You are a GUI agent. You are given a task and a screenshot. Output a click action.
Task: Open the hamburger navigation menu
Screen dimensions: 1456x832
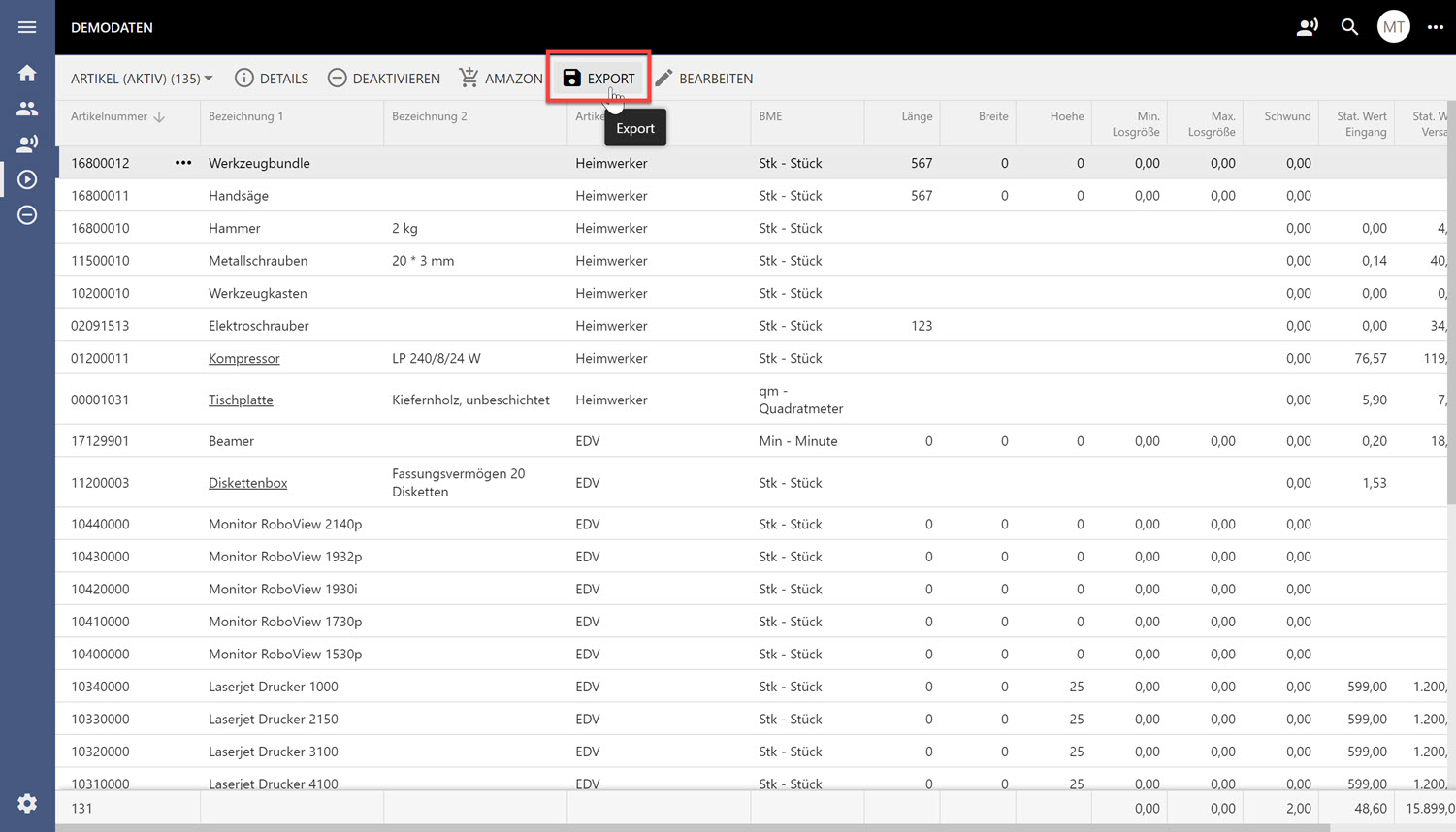click(27, 27)
